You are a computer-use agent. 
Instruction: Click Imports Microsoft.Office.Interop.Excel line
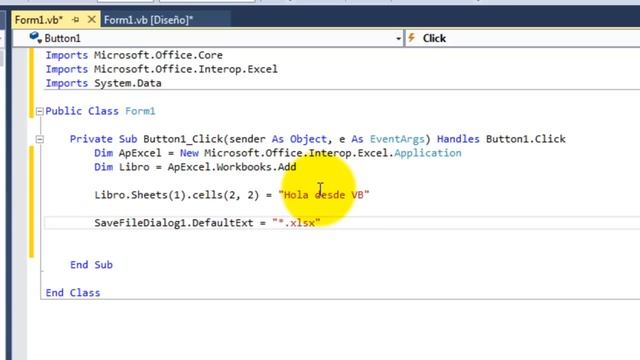(x=161, y=69)
